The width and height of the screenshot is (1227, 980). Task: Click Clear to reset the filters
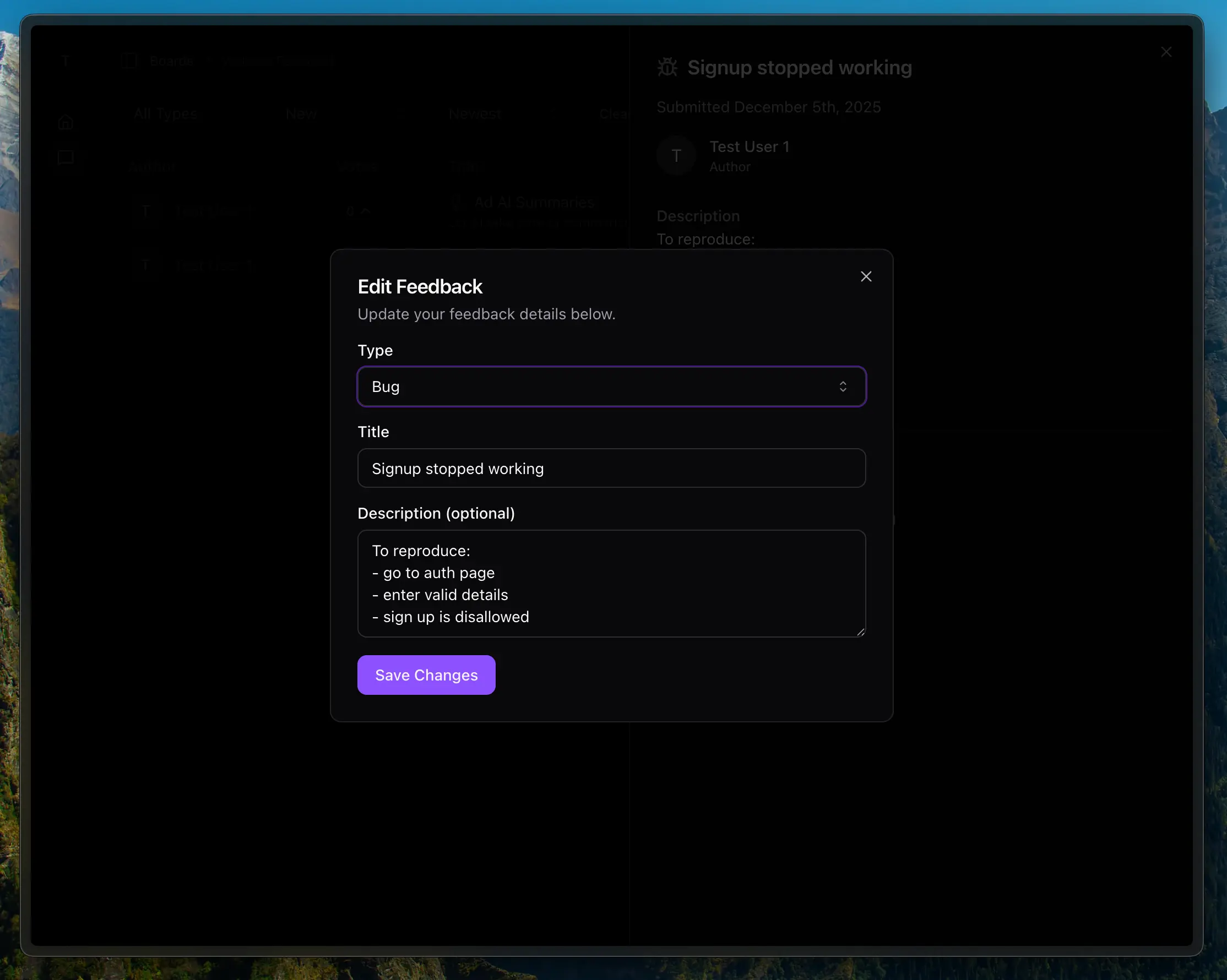[x=613, y=114]
